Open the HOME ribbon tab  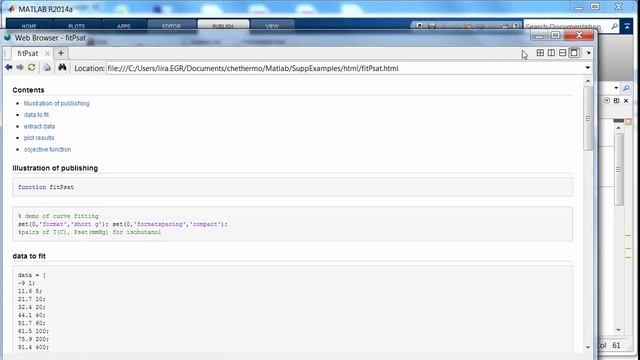click(x=29, y=26)
